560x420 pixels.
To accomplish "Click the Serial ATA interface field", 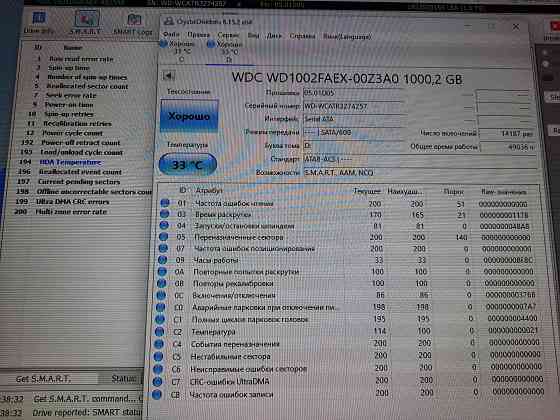I will pyautogui.click(x=354, y=119).
